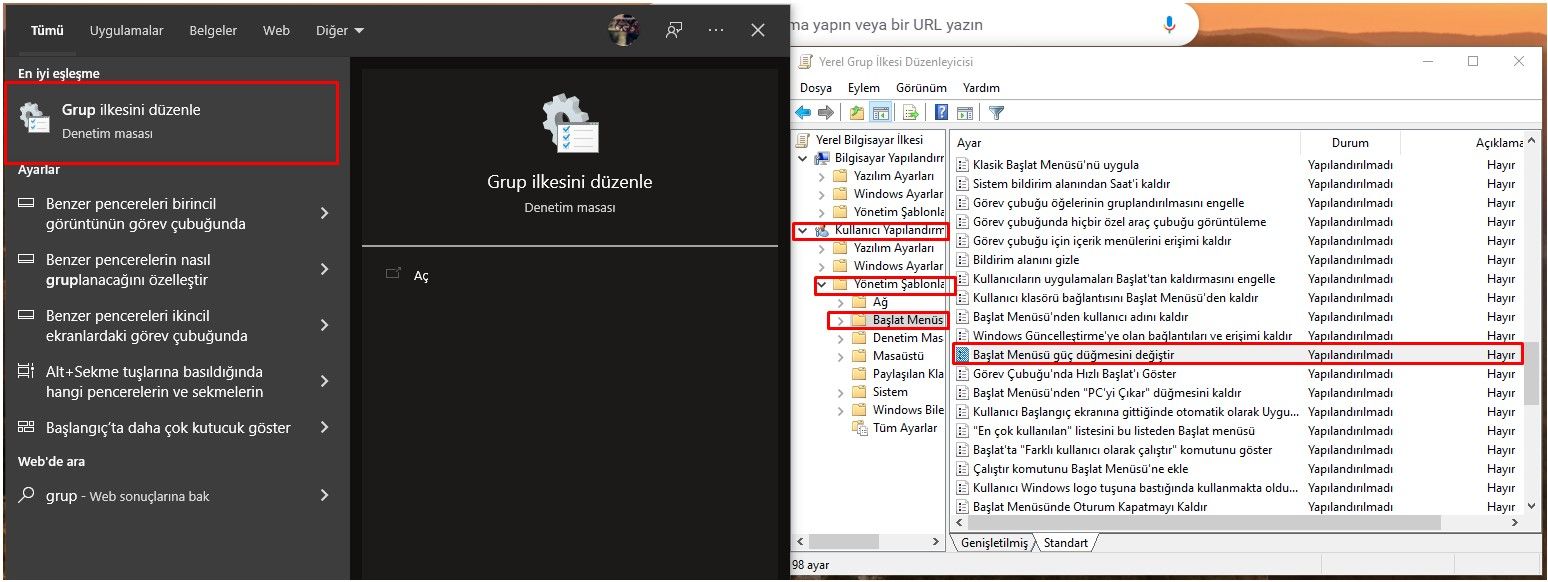The height and width of the screenshot is (582, 1548).
Task: Click the microphone icon in the browser search bar
Action: tap(1169, 25)
